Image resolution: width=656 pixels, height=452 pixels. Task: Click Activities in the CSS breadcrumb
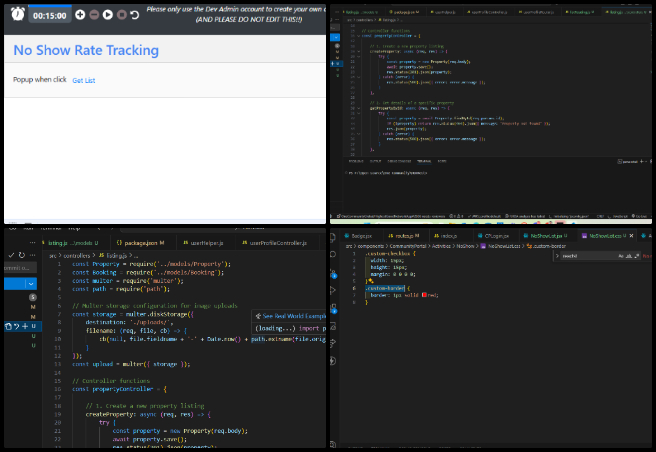[x=441, y=246]
